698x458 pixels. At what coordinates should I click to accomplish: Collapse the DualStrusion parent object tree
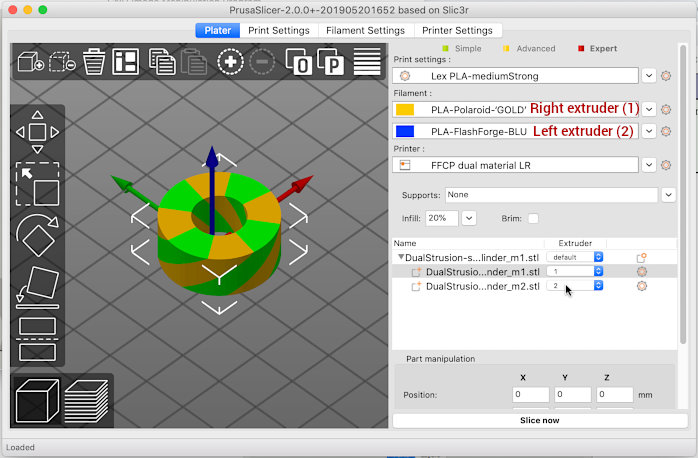tap(401, 257)
